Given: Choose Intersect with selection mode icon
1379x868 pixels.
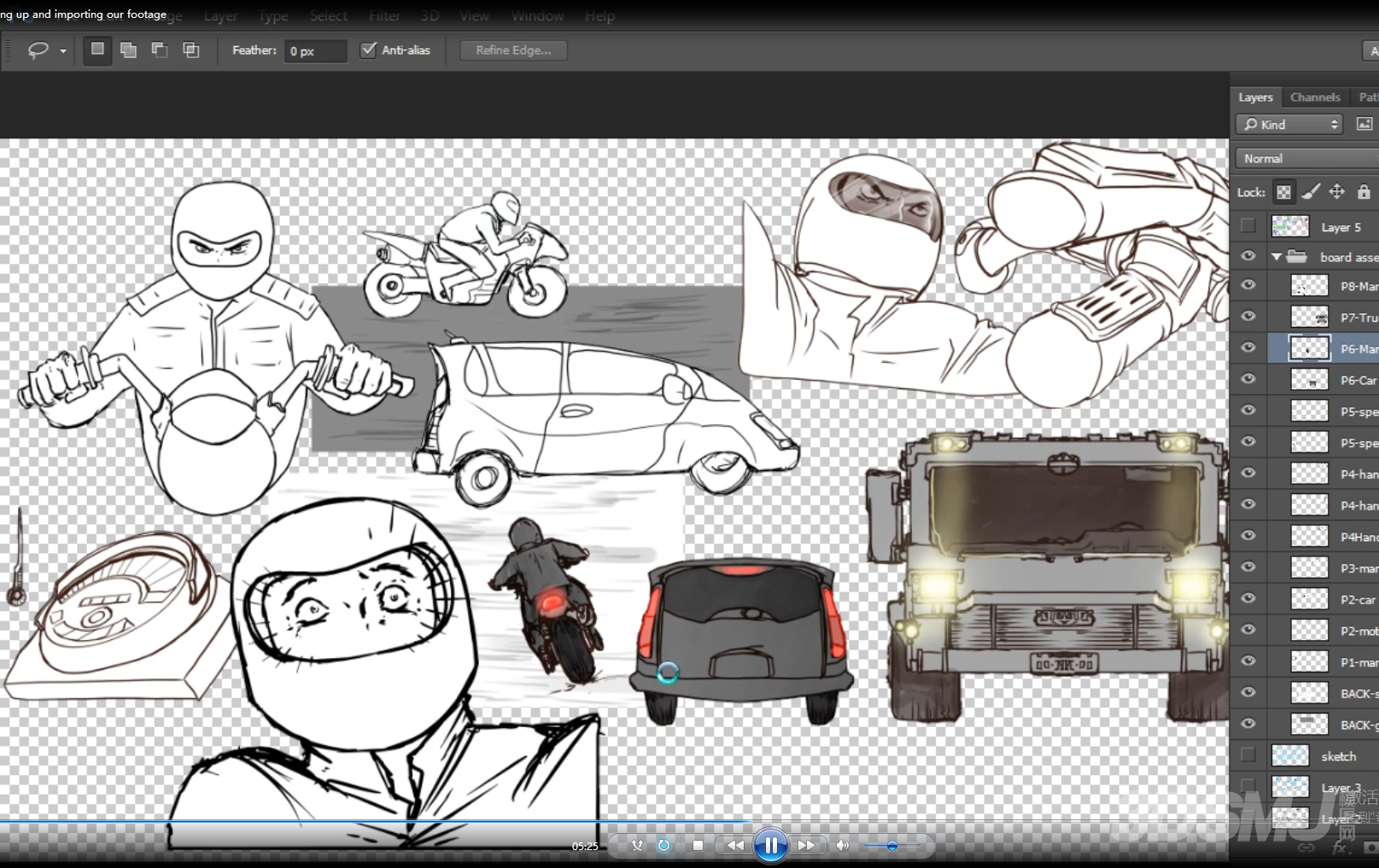Looking at the screenshot, I should 191,50.
